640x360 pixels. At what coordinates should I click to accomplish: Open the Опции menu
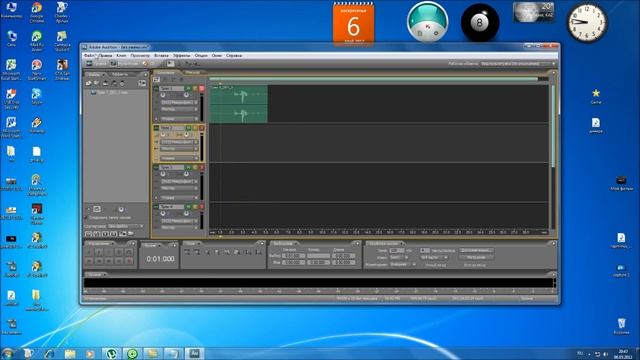[201, 56]
